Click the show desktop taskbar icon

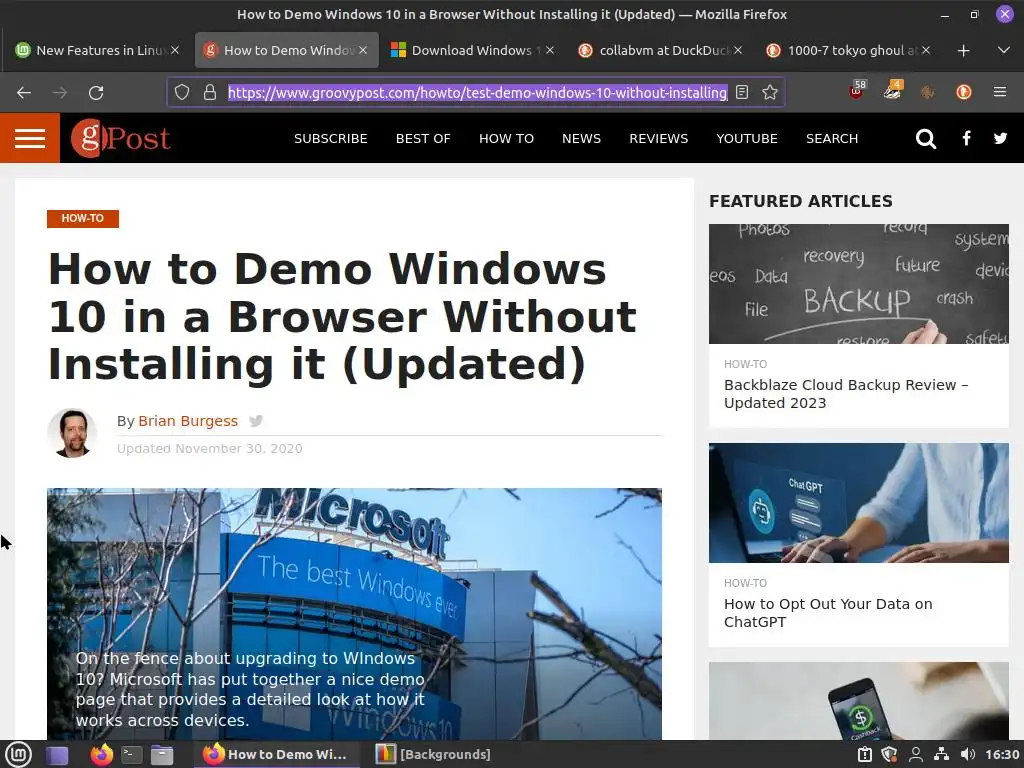point(57,755)
